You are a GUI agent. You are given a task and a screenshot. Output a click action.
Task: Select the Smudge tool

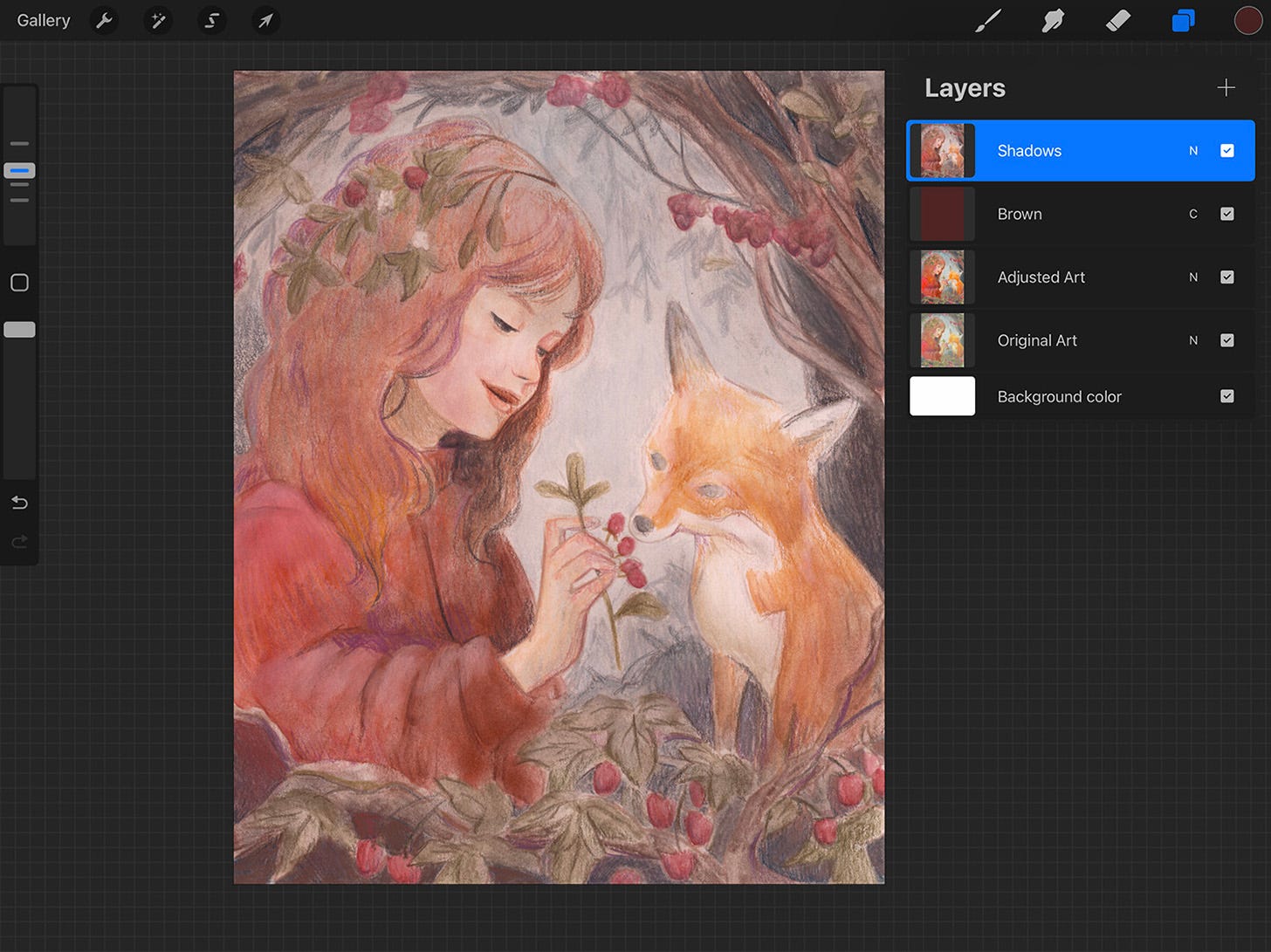(1053, 20)
